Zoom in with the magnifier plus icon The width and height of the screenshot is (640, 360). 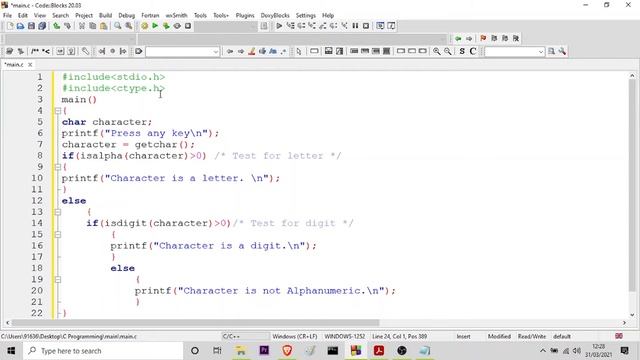tap(437, 51)
